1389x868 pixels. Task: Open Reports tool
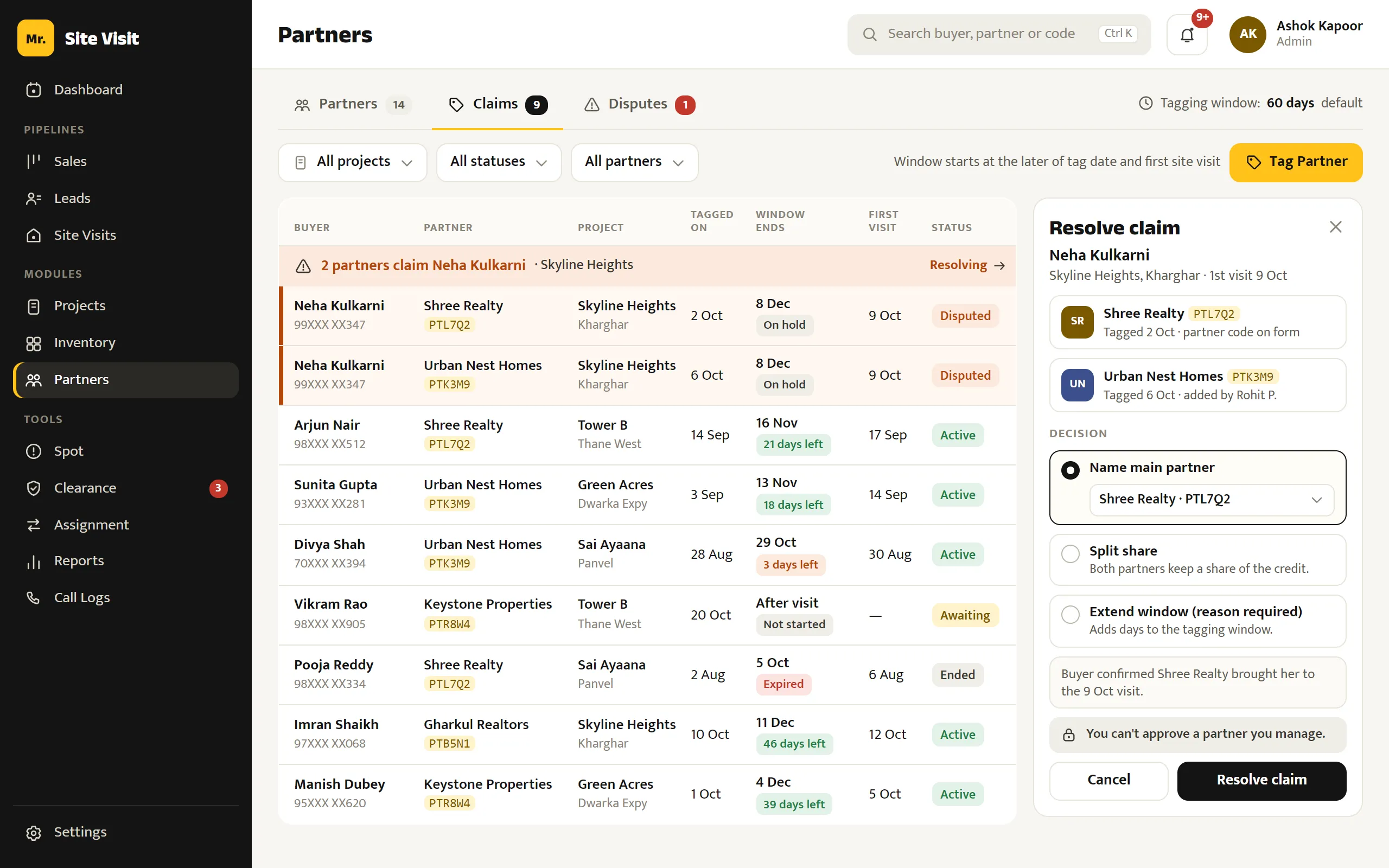tap(126, 561)
